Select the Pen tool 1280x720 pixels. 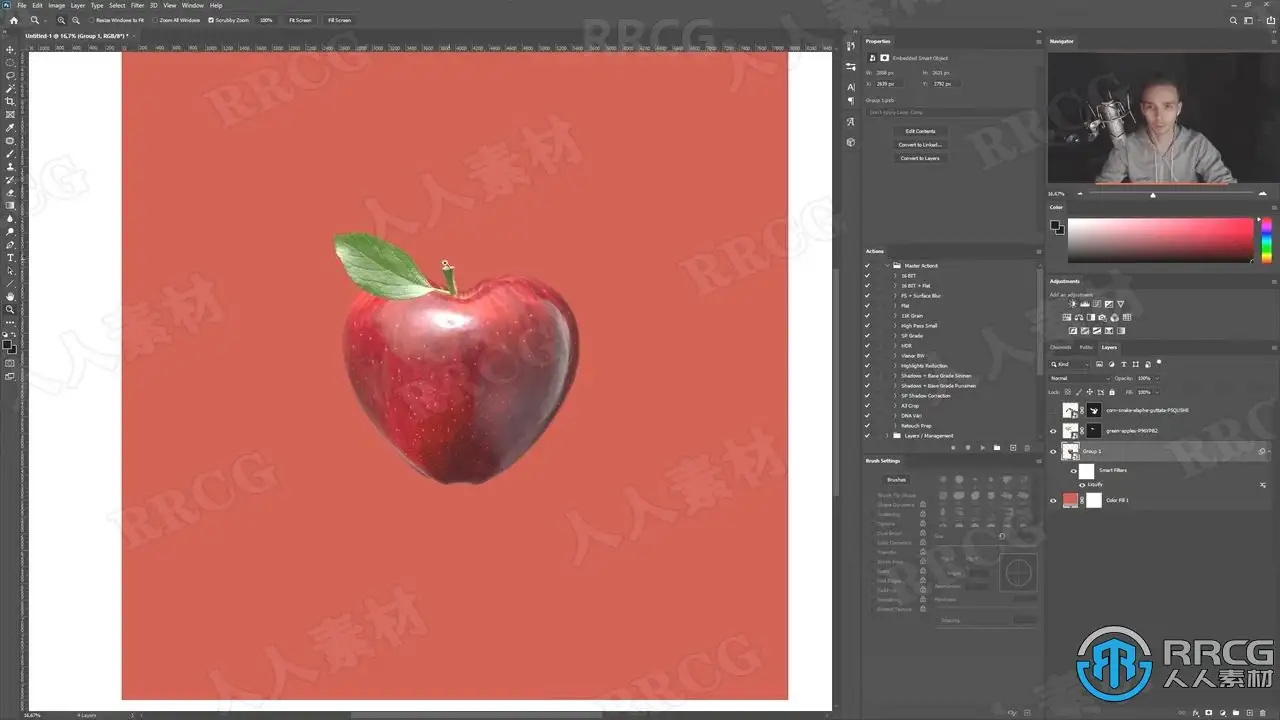click(10, 244)
